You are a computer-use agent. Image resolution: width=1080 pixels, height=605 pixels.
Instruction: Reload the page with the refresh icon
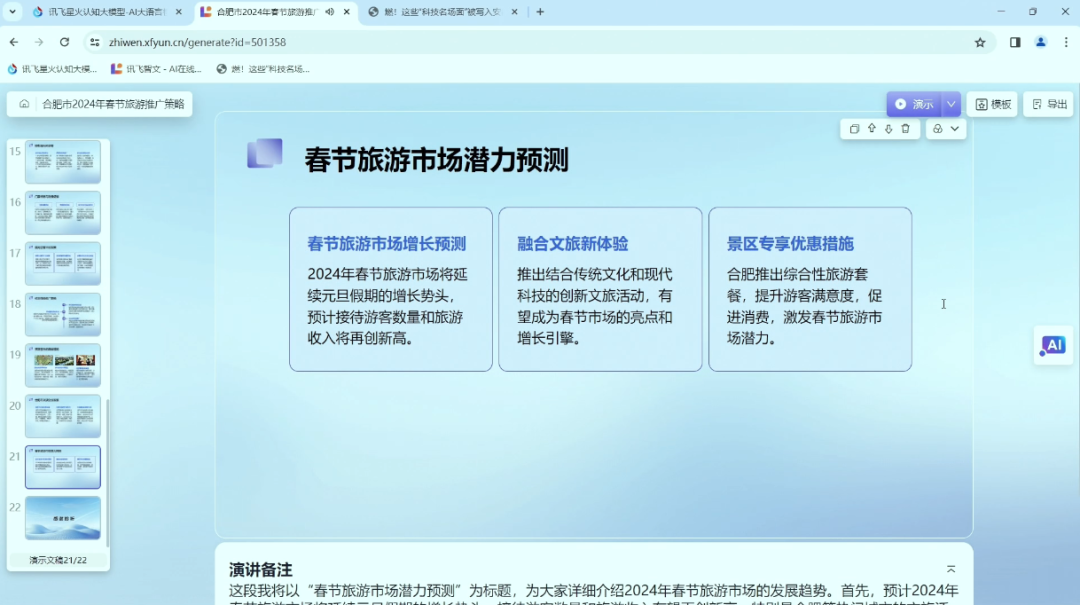65,42
